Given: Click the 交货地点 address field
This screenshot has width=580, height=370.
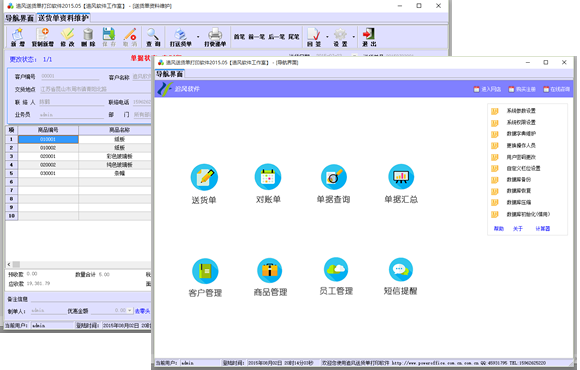Looking at the screenshot, I should [x=95, y=89].
